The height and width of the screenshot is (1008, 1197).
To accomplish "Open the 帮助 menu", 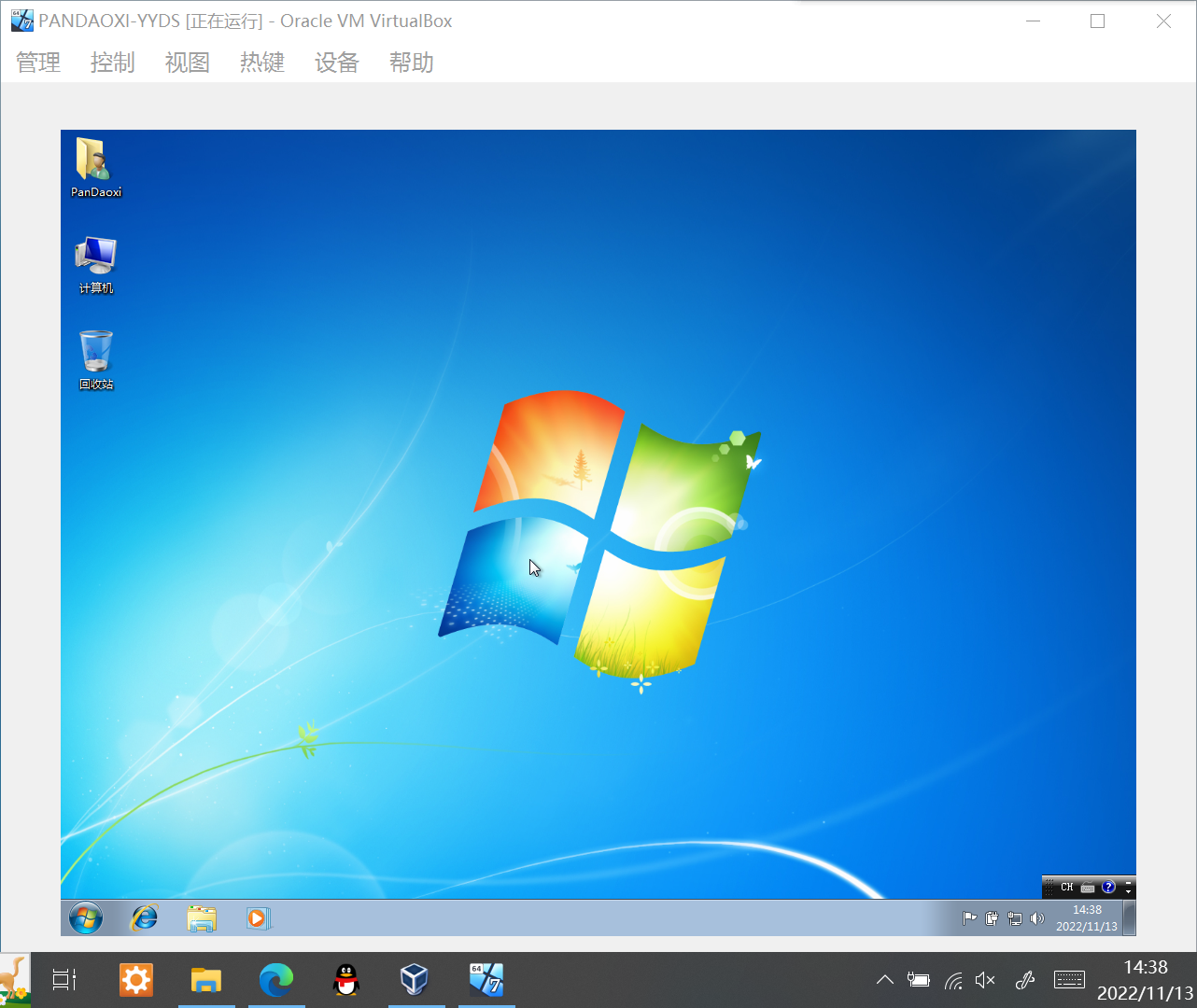I will click(x=412, y=63).
